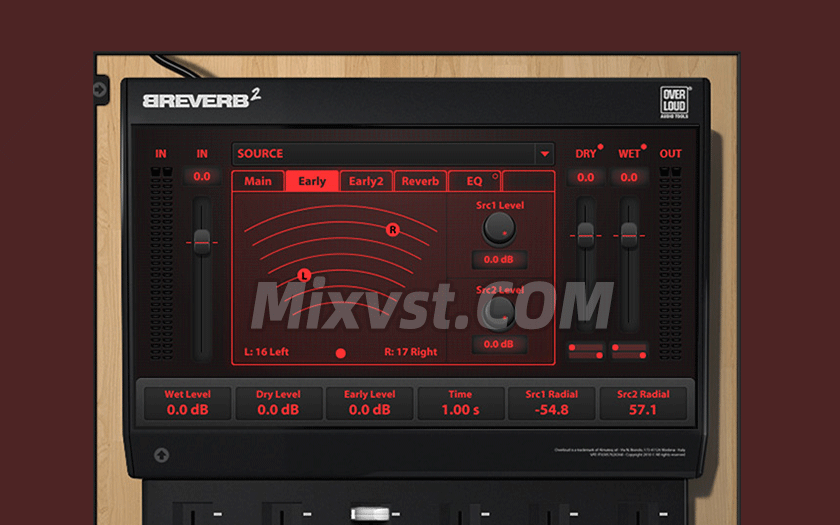
Task: Toggle the red indicator next to DRY
Action: pyautogui.click(x=600, y=147)
